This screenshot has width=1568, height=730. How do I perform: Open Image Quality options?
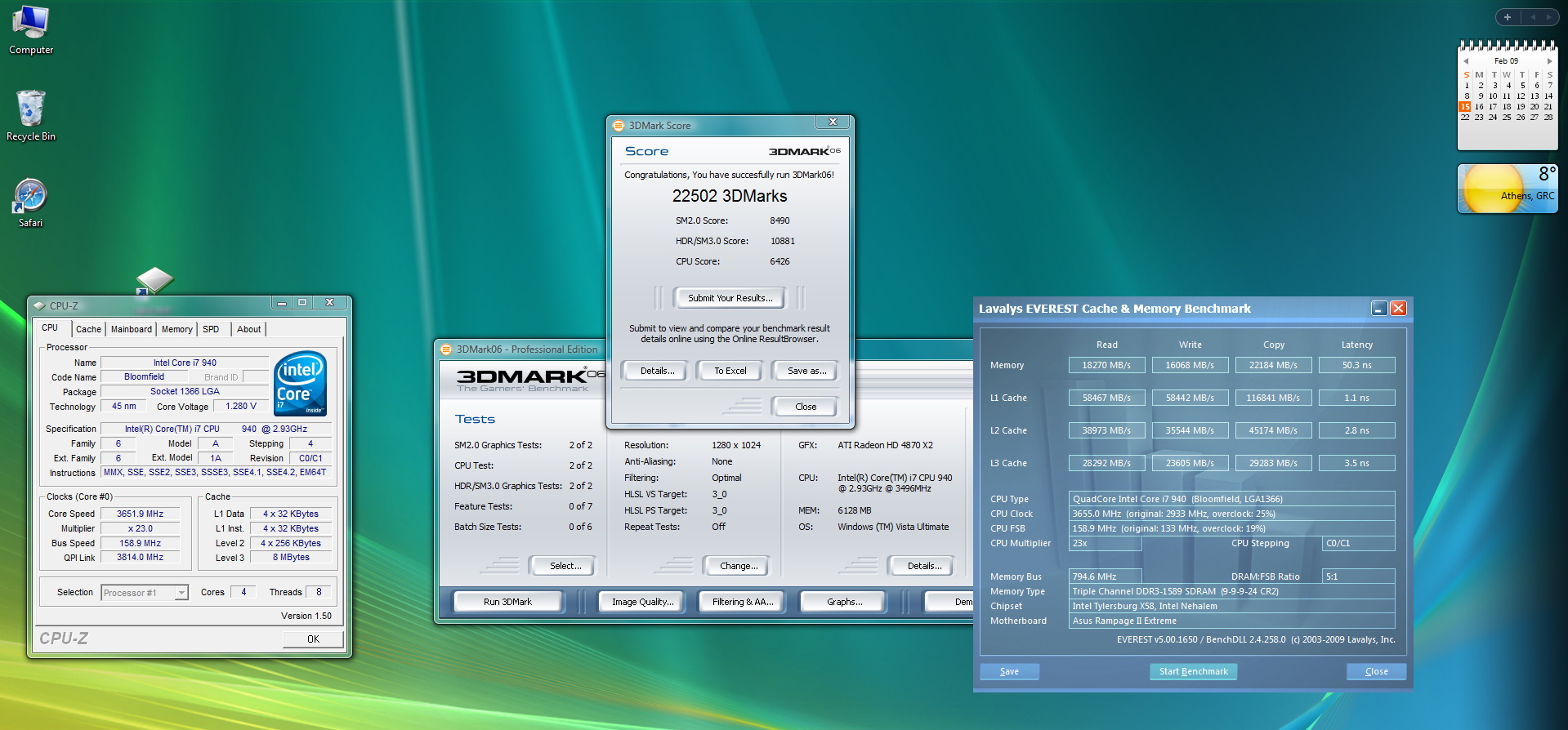(643, 602)
